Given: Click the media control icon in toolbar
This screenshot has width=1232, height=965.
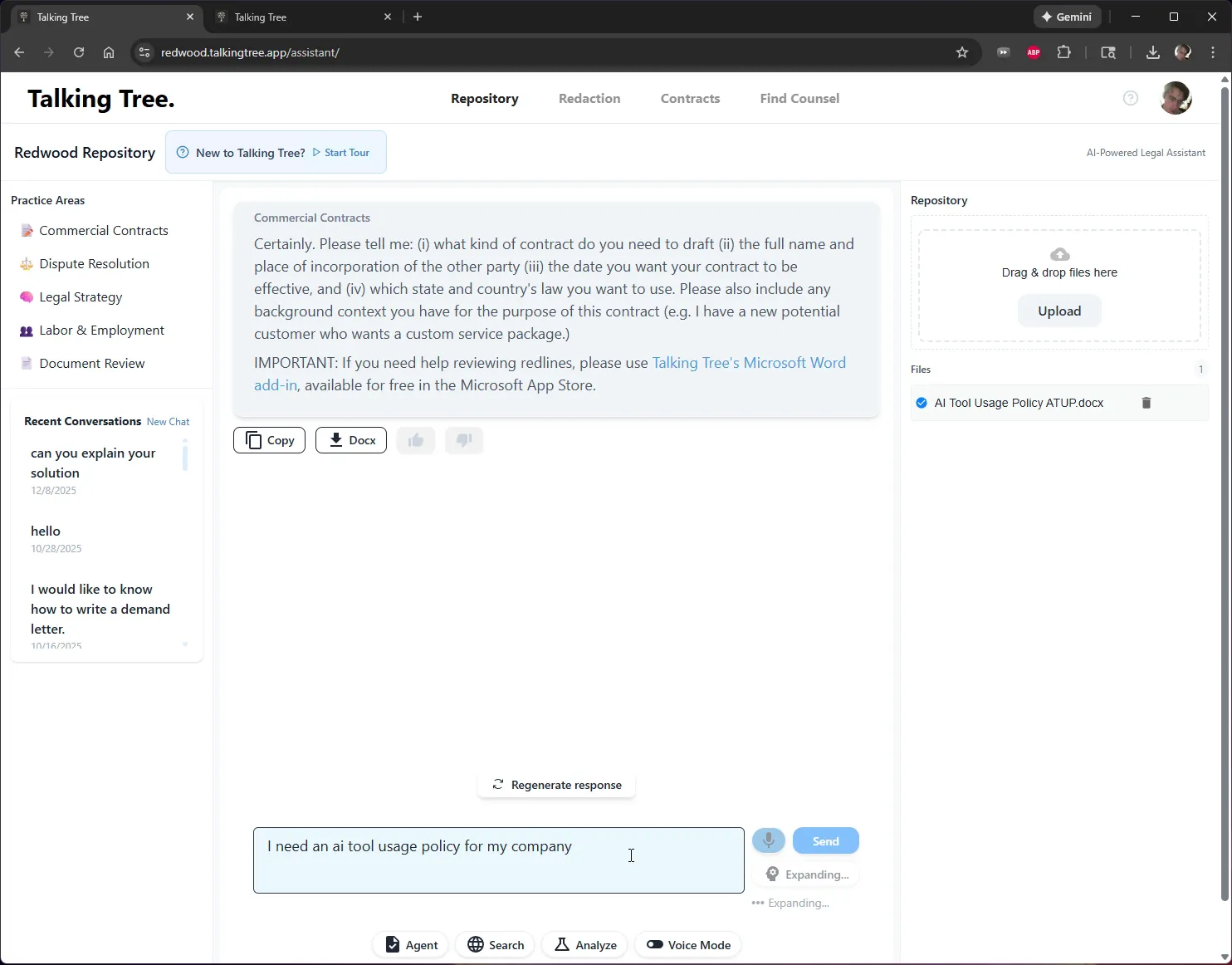Looking at the screenshot, I should point(1004,52).
